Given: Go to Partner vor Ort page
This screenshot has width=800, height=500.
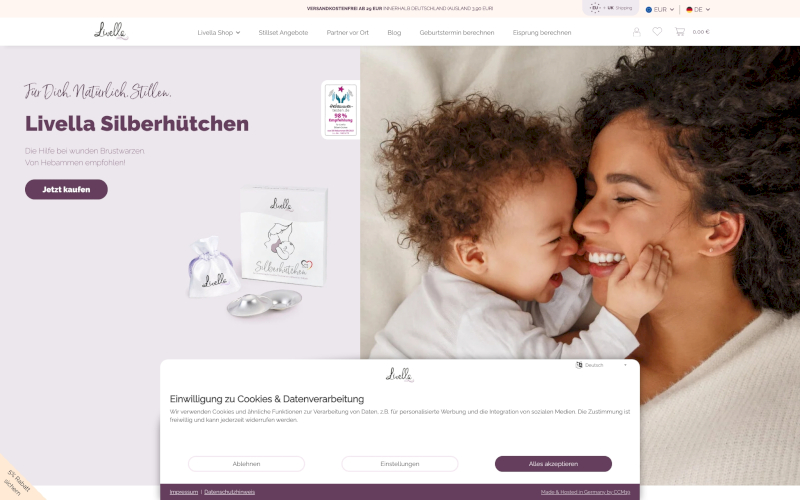Looking at the screenshot, I should coord(347,33).
